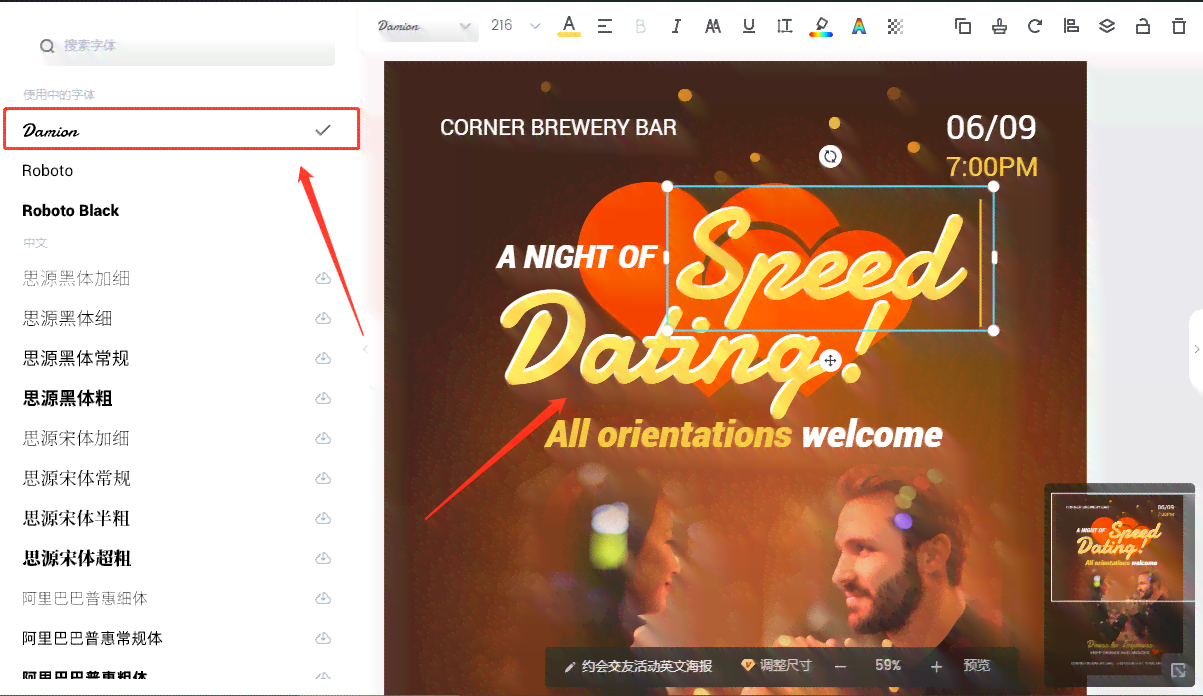Download cloud icon for 阿里巴巴普惠细体
This screenshot has height=696, width=1203.
pyautogui.click(x=323, y=598)
